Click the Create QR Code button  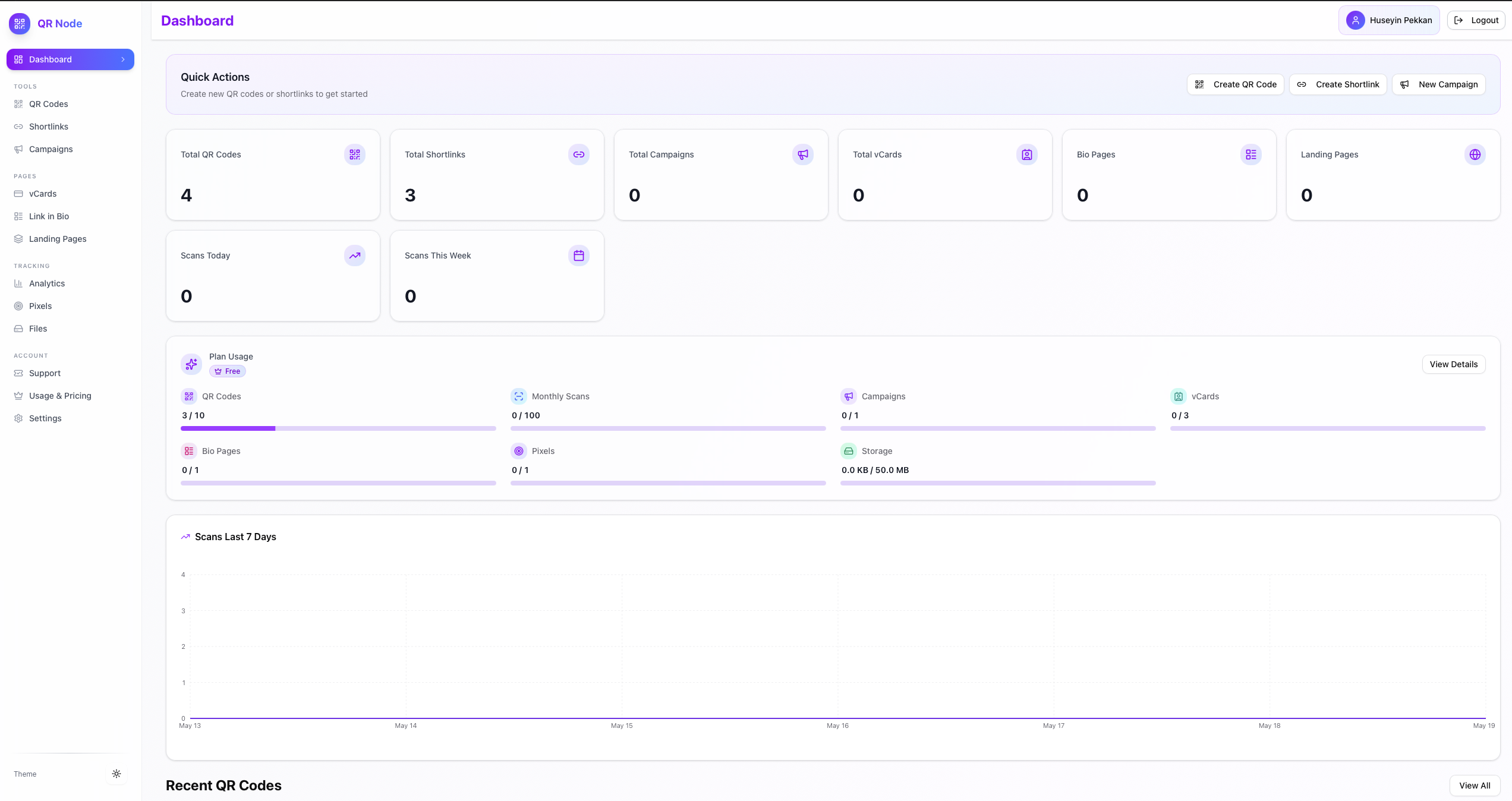click(x=1236, y=84)
